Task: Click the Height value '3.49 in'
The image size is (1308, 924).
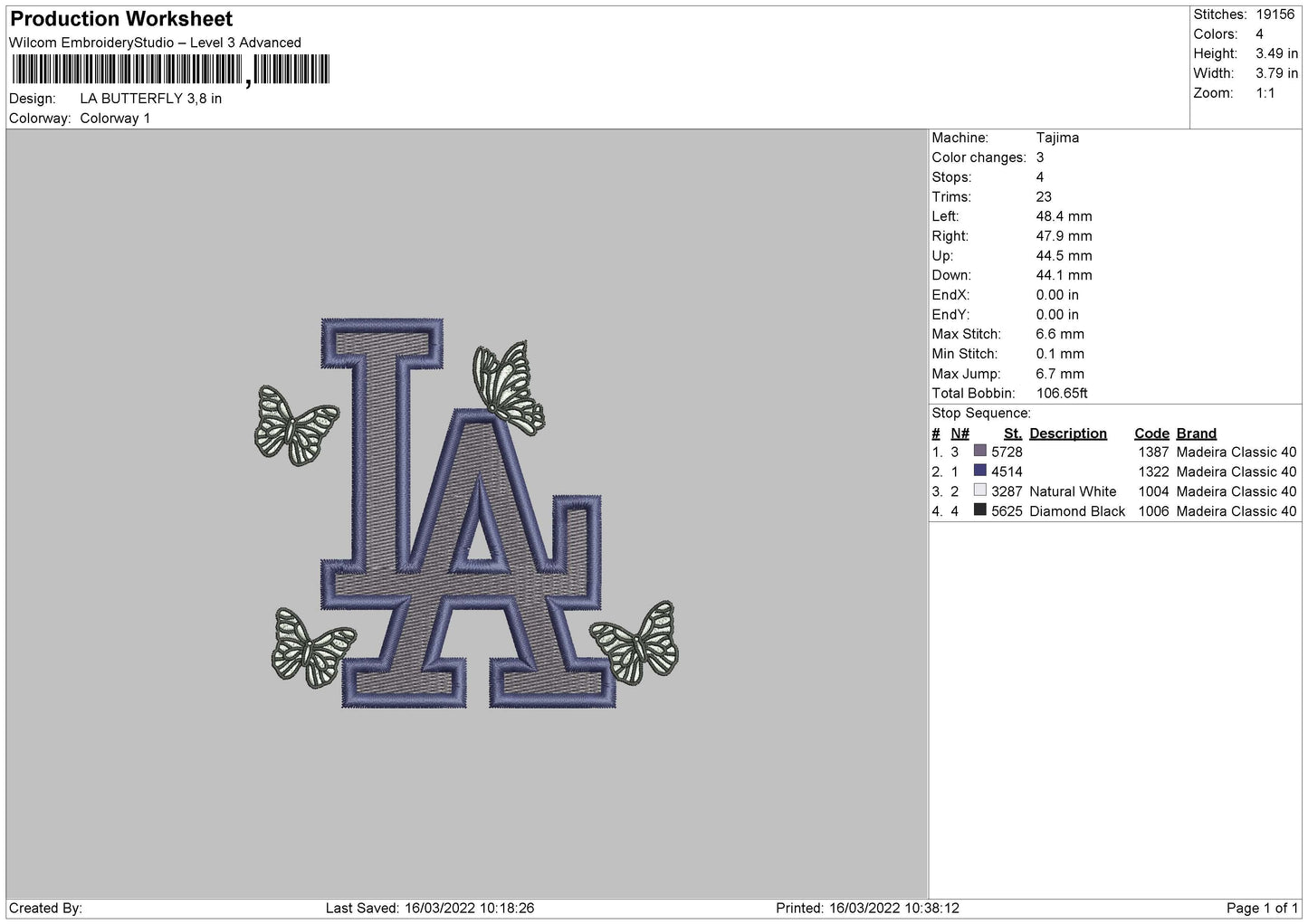Action: (1276, 53)
